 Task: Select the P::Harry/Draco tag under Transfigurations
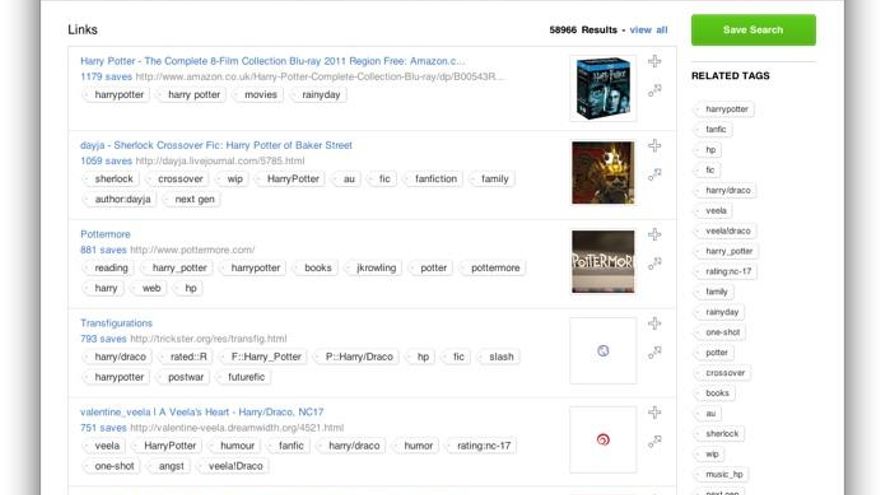pyautogui.click(x=356, y=357)
